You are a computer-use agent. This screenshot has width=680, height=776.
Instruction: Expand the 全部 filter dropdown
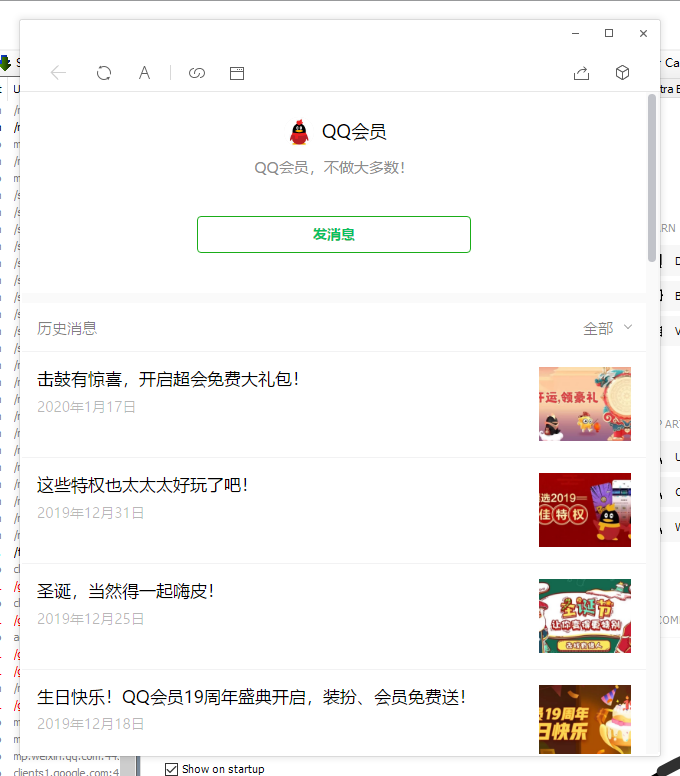click(608, 328)
